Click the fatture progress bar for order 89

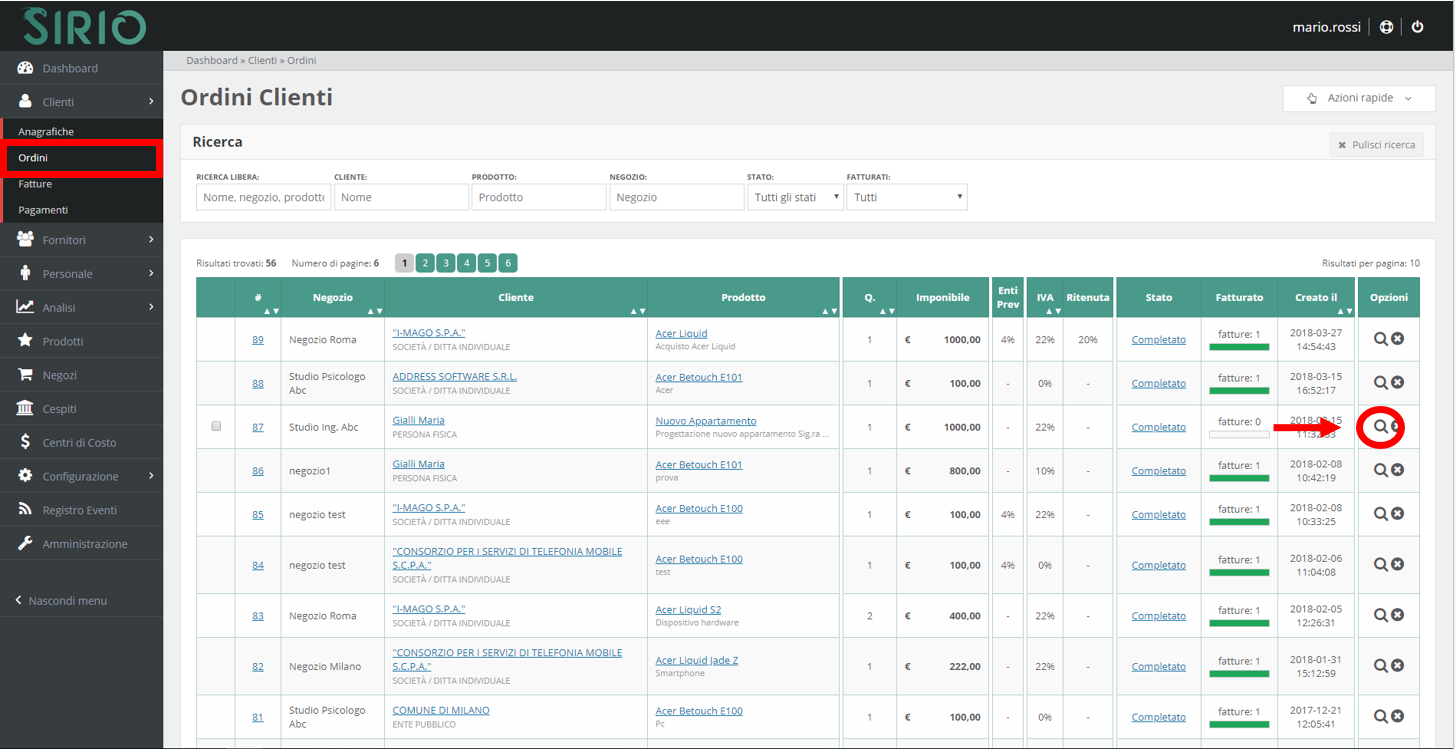point(1239,347)
